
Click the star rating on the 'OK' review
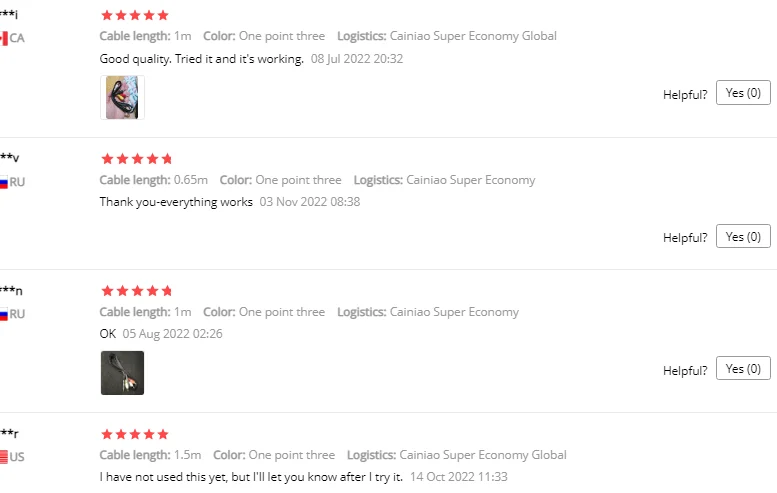coord(137,291)
